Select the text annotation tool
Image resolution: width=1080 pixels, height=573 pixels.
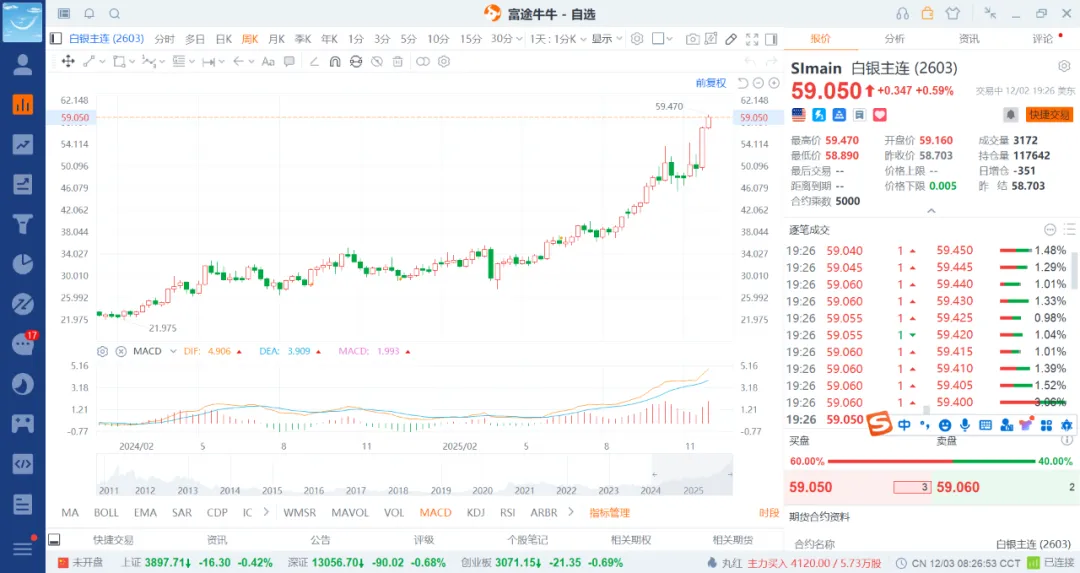[x=268, y=61]
